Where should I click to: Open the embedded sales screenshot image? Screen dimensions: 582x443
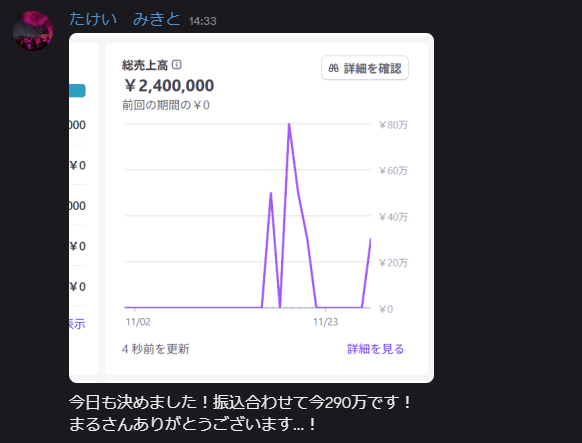[x=251, y=208]
